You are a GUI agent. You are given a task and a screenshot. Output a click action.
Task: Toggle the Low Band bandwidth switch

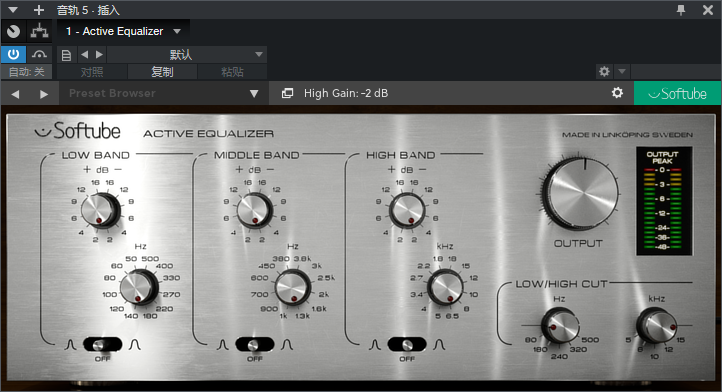[102, 344]
